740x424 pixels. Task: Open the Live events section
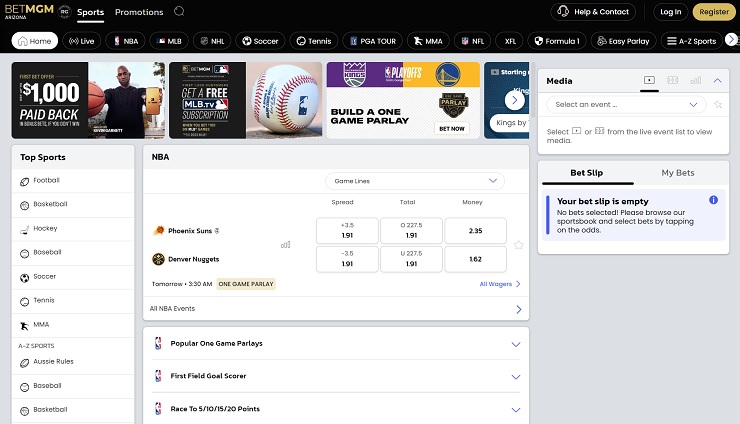pyautogui.click(x=82, y=41)
